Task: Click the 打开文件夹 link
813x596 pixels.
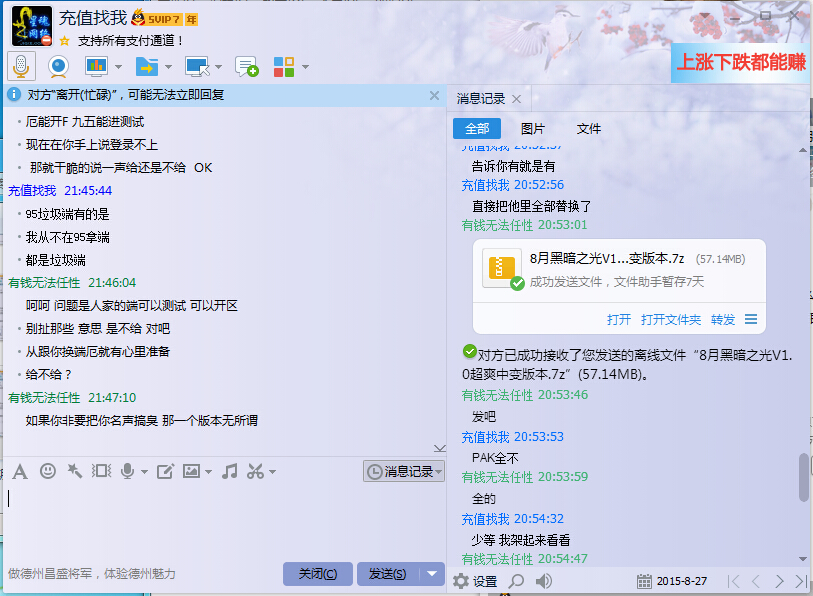Action: [x=670, y=320]
